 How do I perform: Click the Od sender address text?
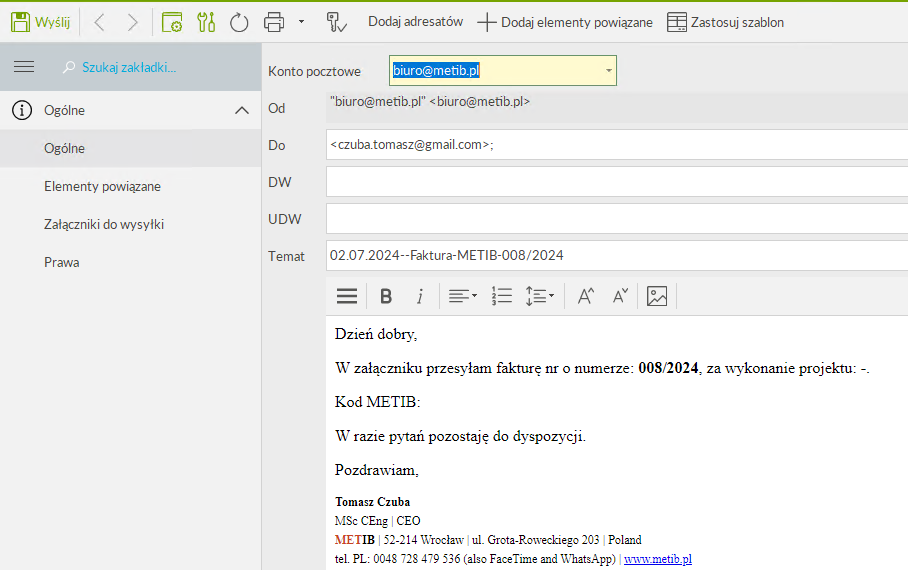[x=430, y=102]
